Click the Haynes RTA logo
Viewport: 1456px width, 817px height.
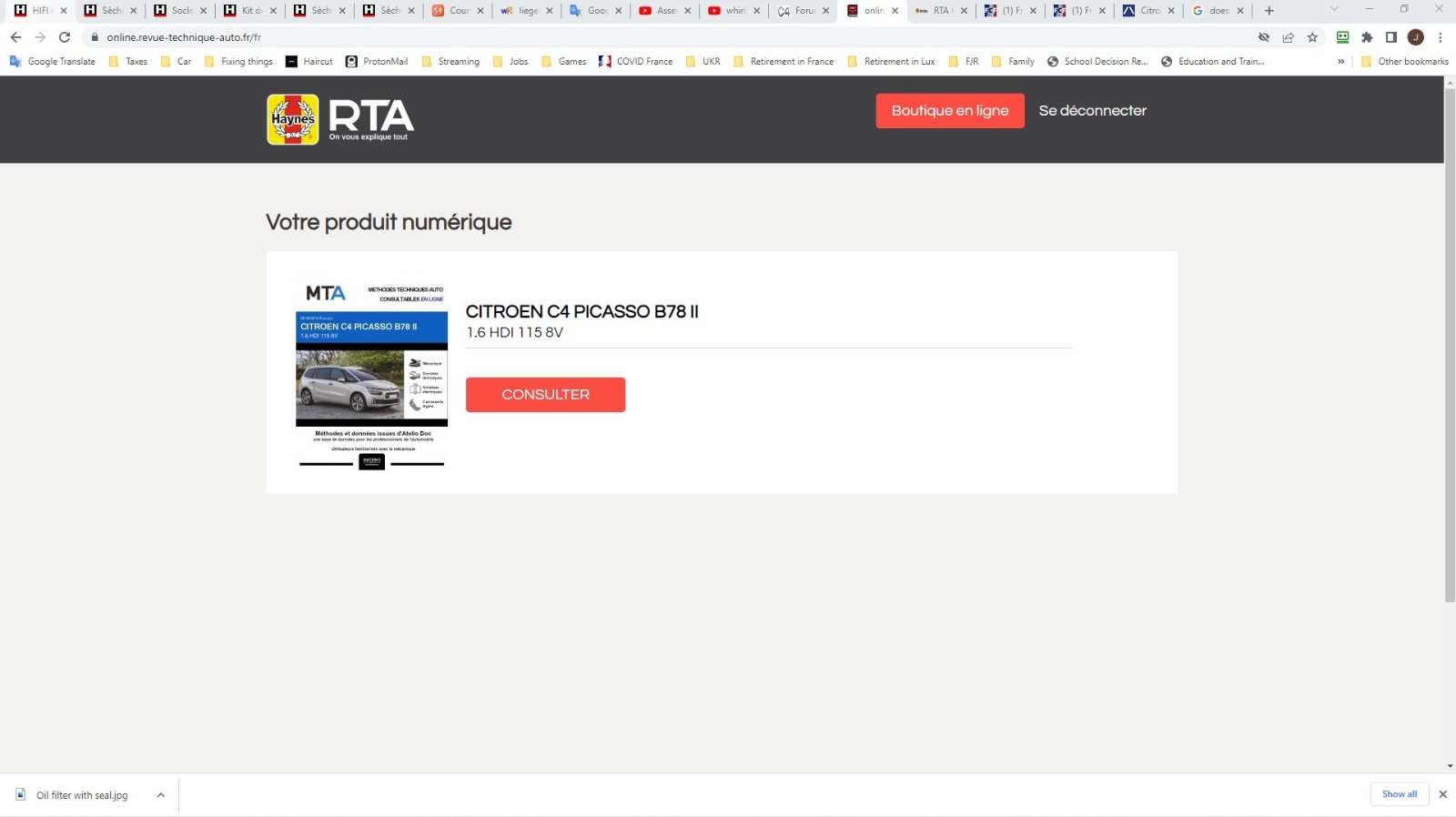pyautogui.click(x=340, y=119)
